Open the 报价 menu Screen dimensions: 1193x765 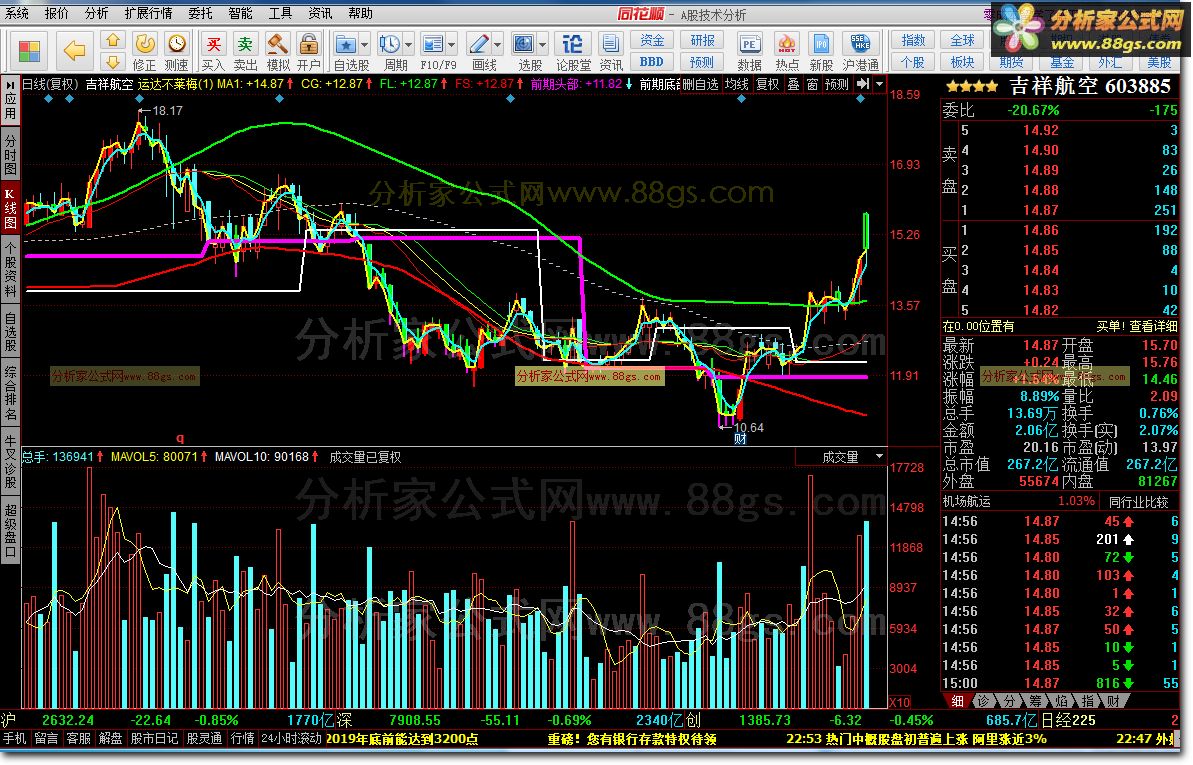[x=56, y=13]
